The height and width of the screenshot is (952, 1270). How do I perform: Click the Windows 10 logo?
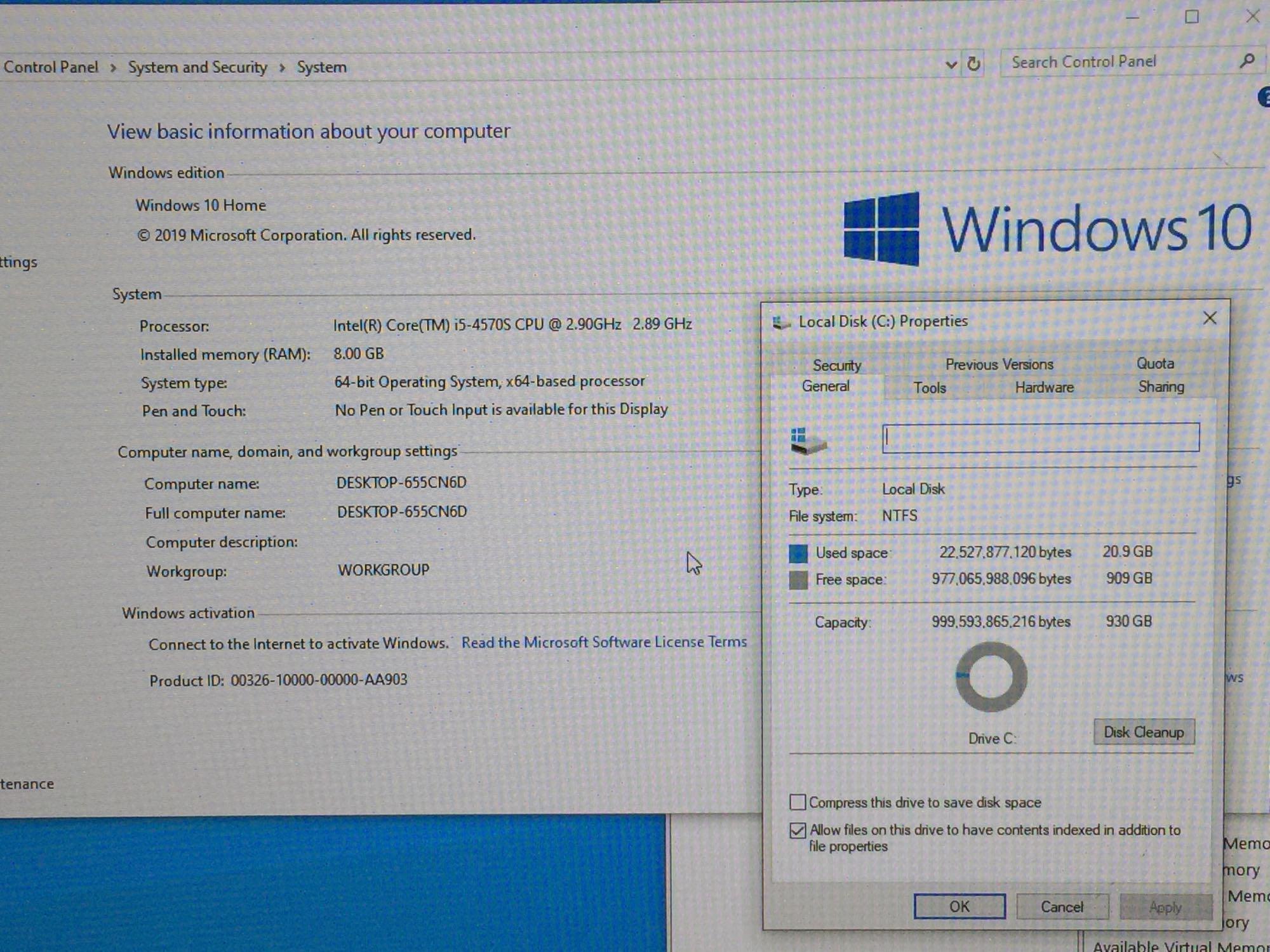pyautogui.click(x=1048, y=228)
